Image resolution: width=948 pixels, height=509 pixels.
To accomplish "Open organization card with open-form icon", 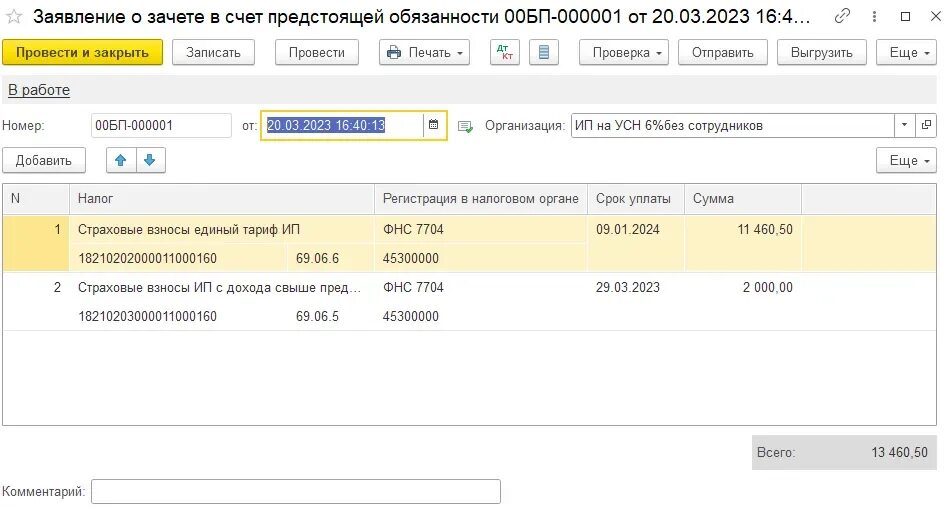I will [x=926, y=125].
